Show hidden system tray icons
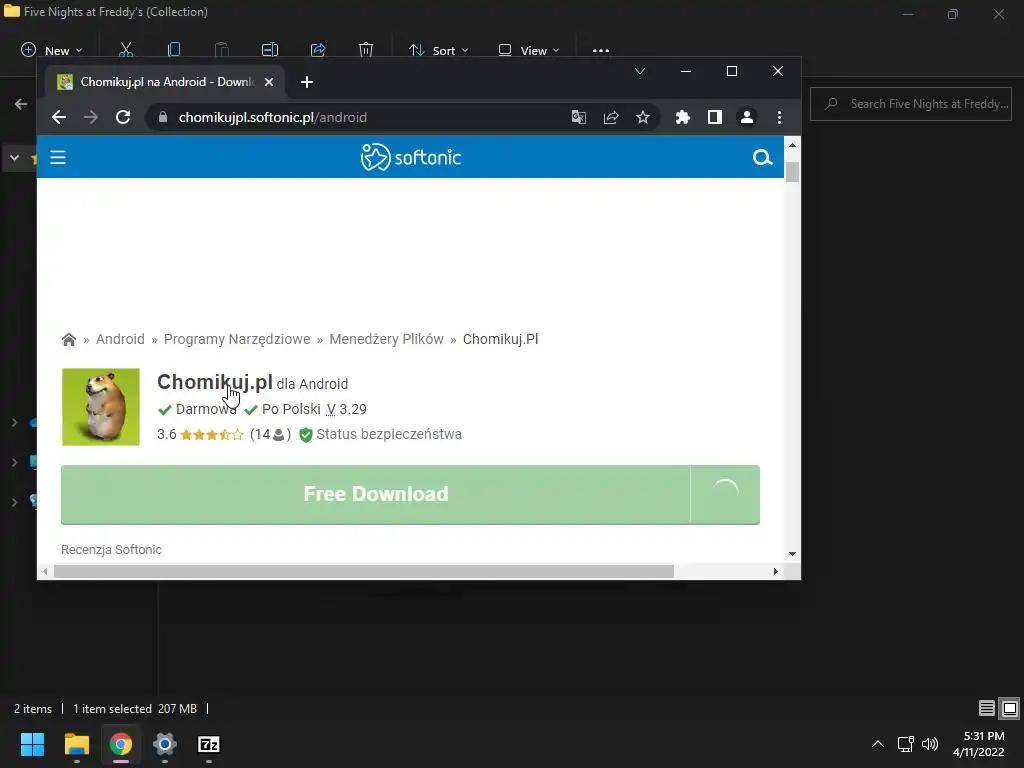The image size is (1024, 768). tap(878, 744)
